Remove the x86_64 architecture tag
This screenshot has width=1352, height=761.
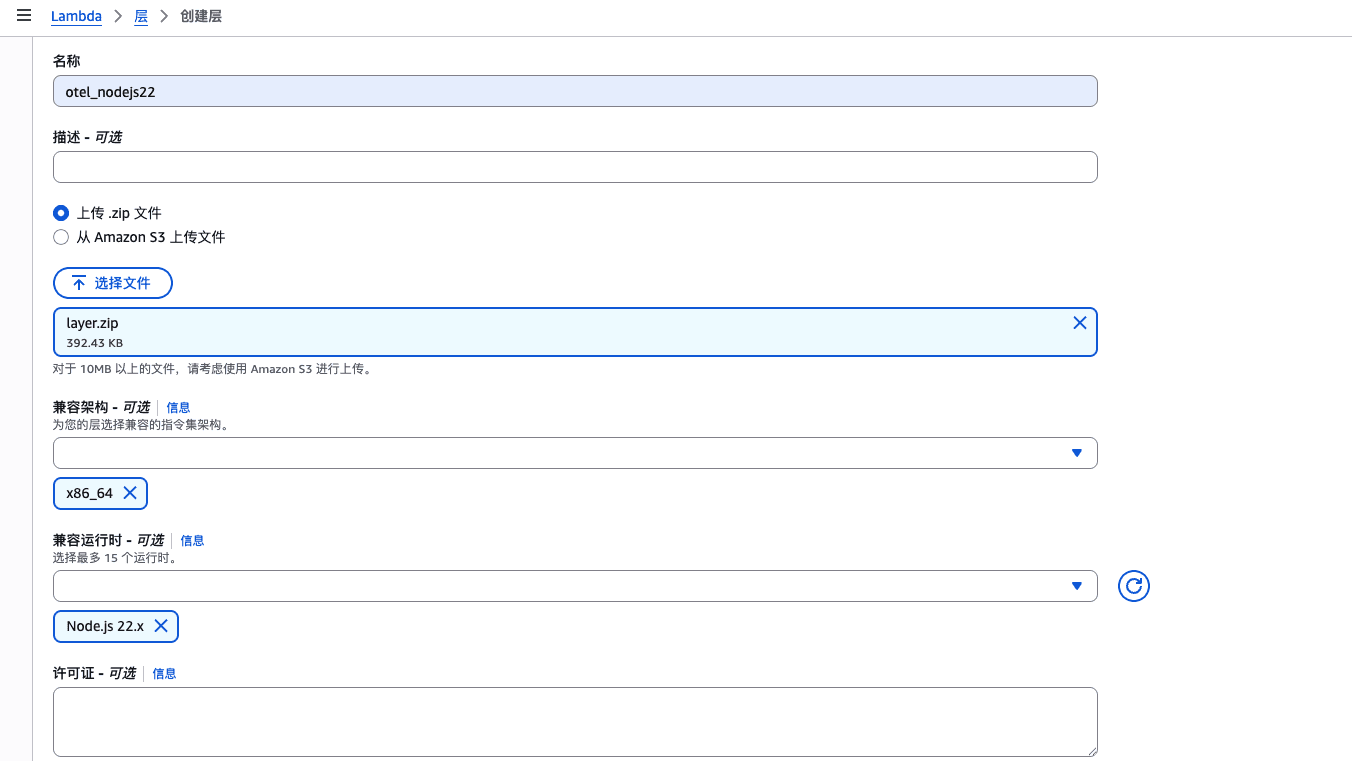(x=129, y=493)
